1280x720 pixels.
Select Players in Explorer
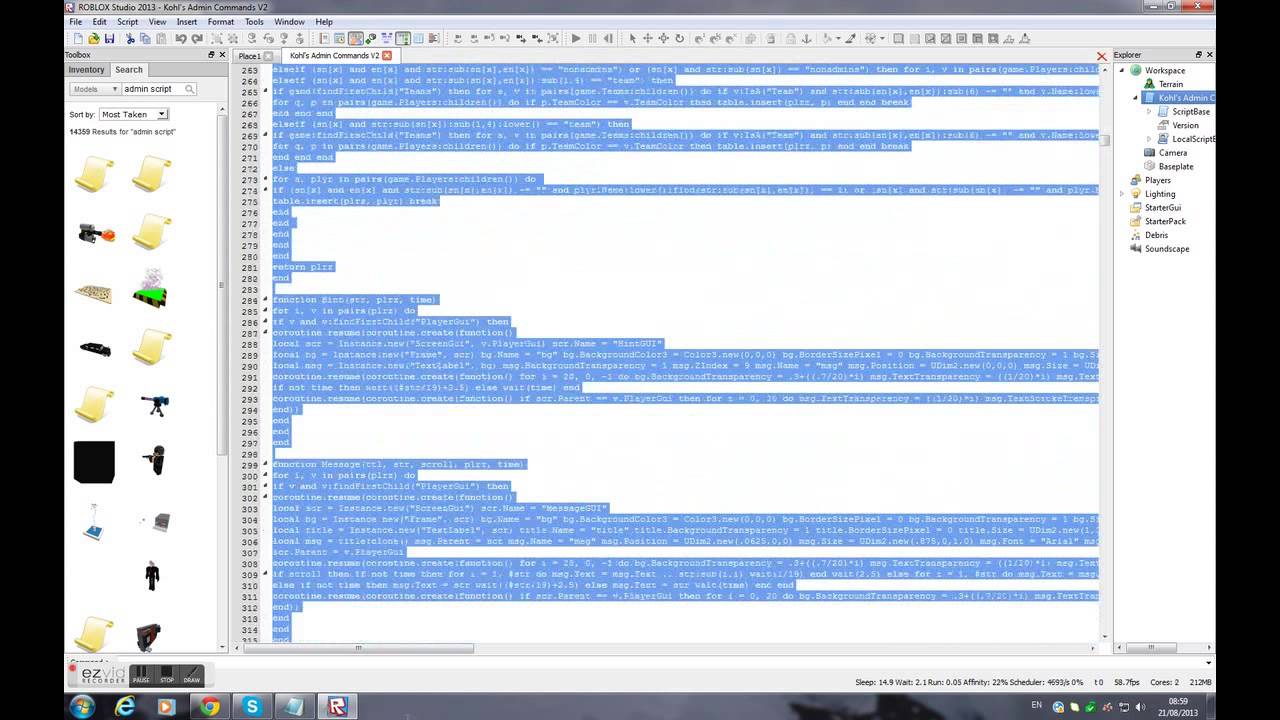[x=1158, y=181]
